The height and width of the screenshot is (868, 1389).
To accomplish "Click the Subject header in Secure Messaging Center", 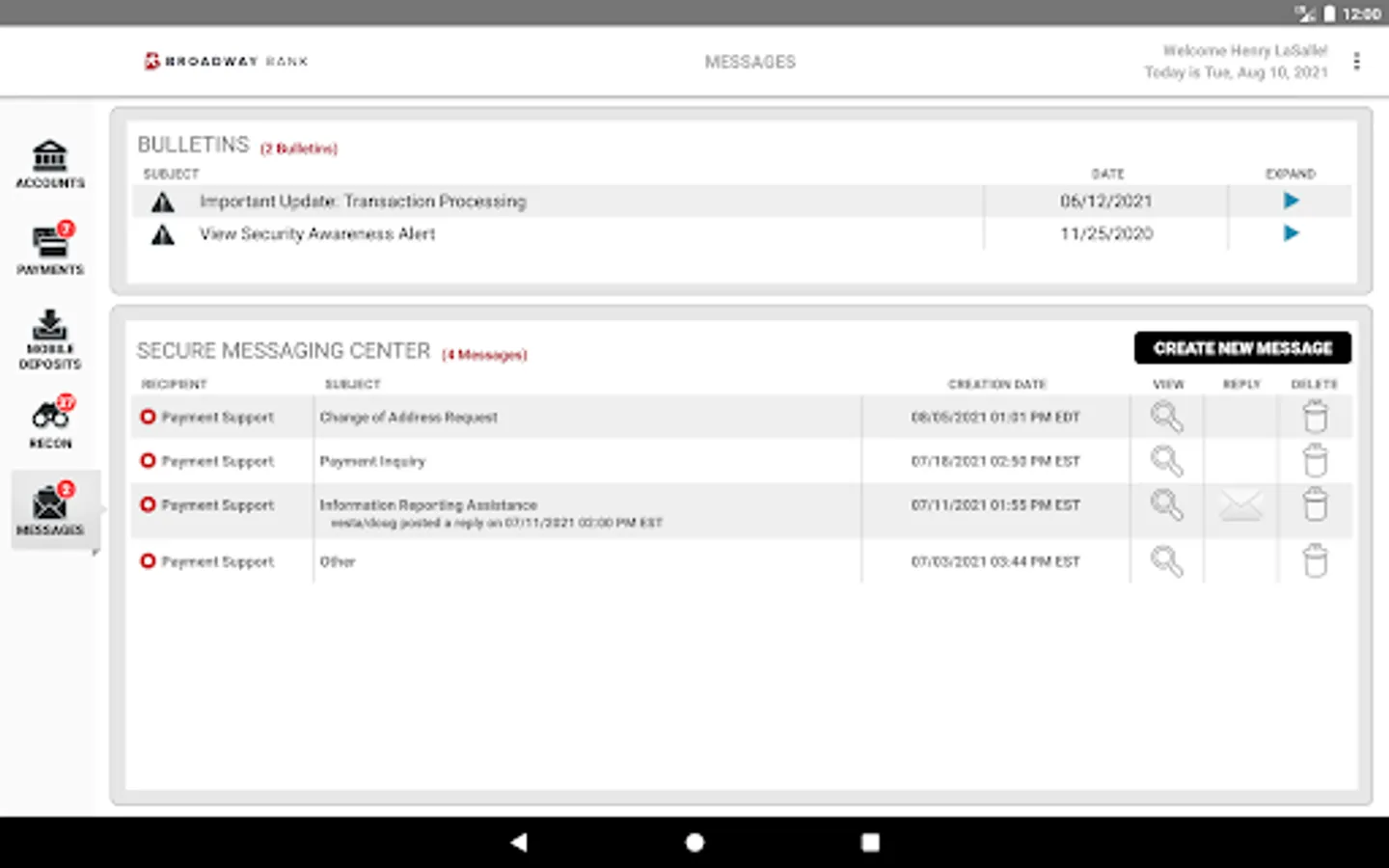I will (353, 384).
